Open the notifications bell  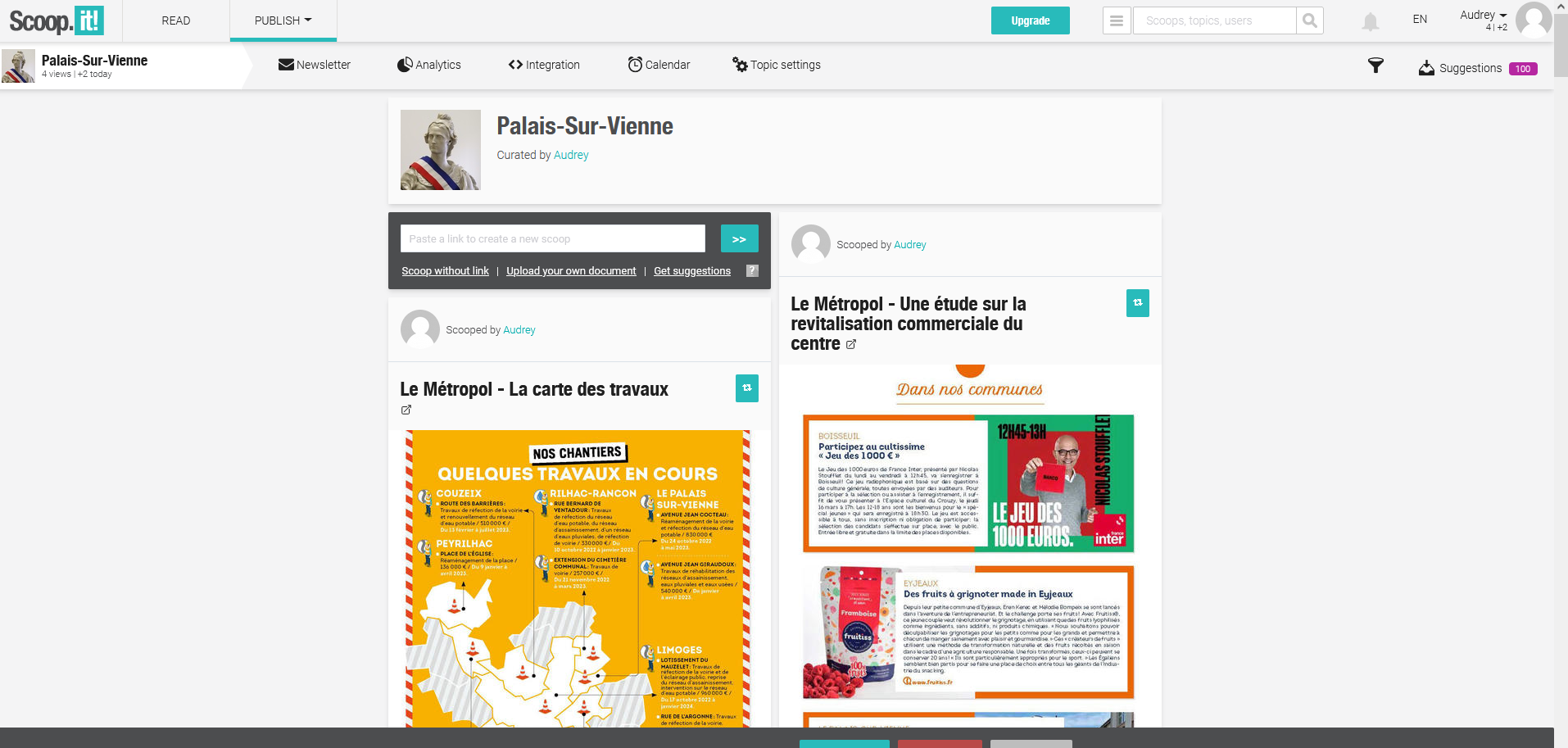[1370, 21]
